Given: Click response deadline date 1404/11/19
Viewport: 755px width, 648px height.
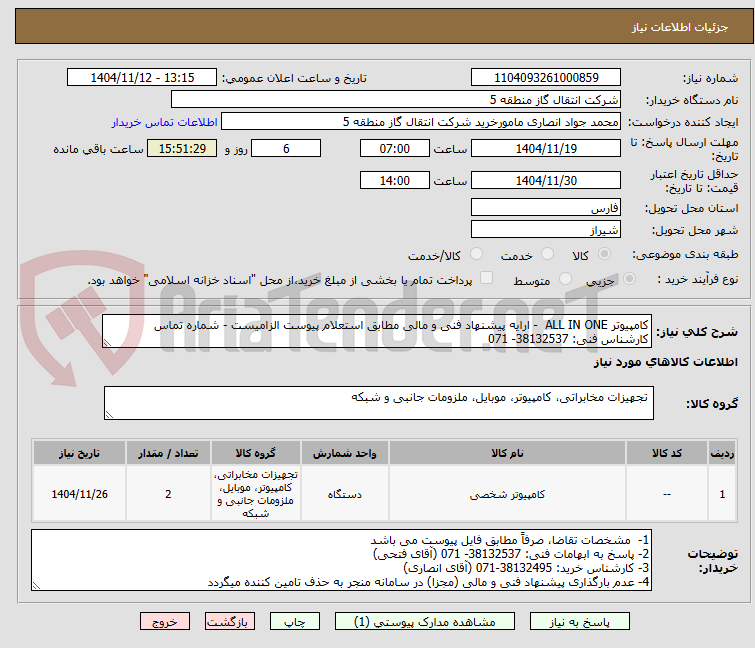Looking at the screenshot, I should [546, 148].
